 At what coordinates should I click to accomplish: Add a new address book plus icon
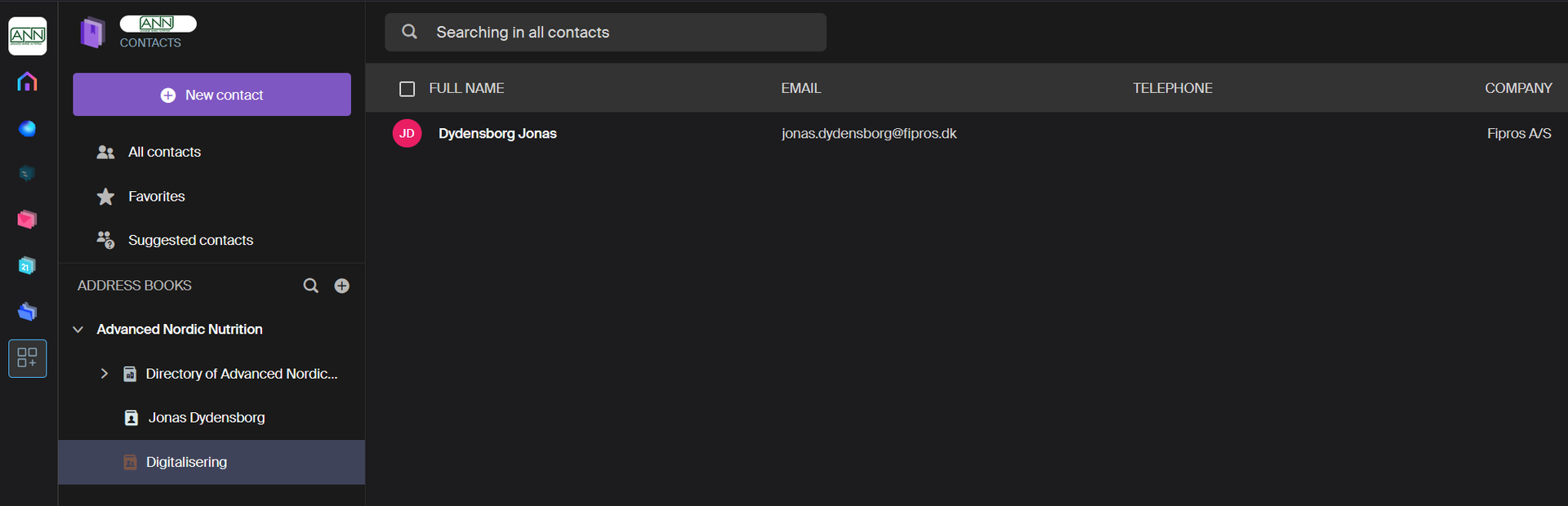coord(341,286)
